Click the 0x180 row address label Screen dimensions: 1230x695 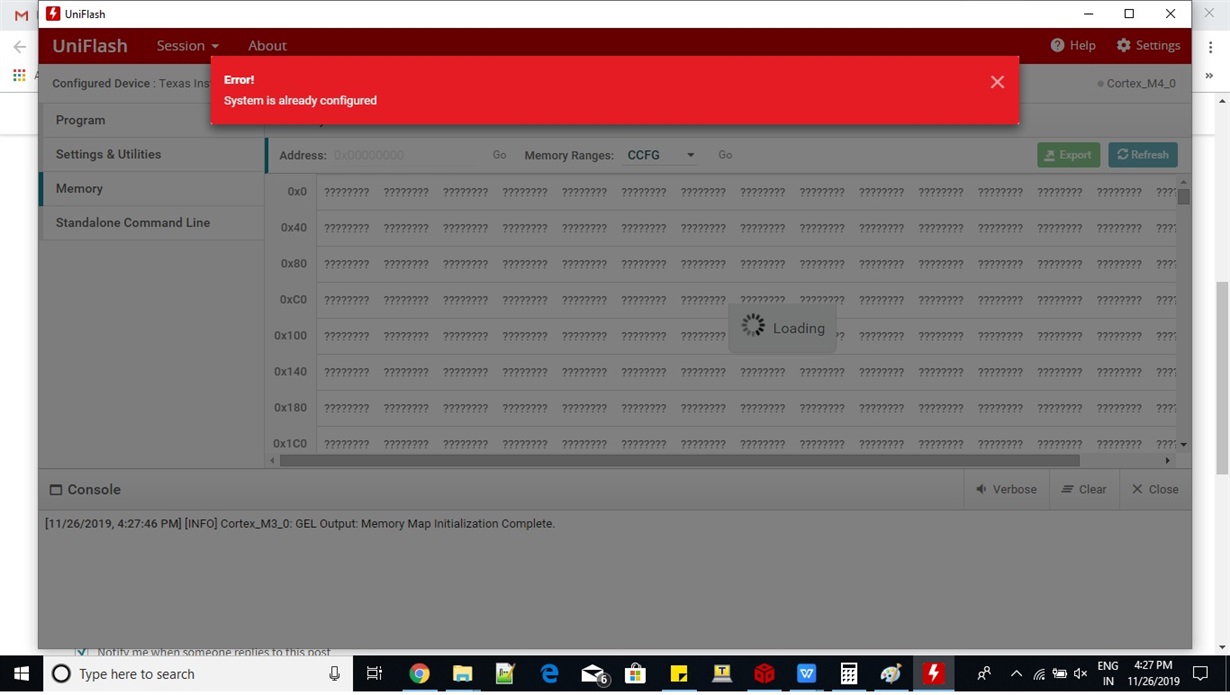(x=291, y=408)
